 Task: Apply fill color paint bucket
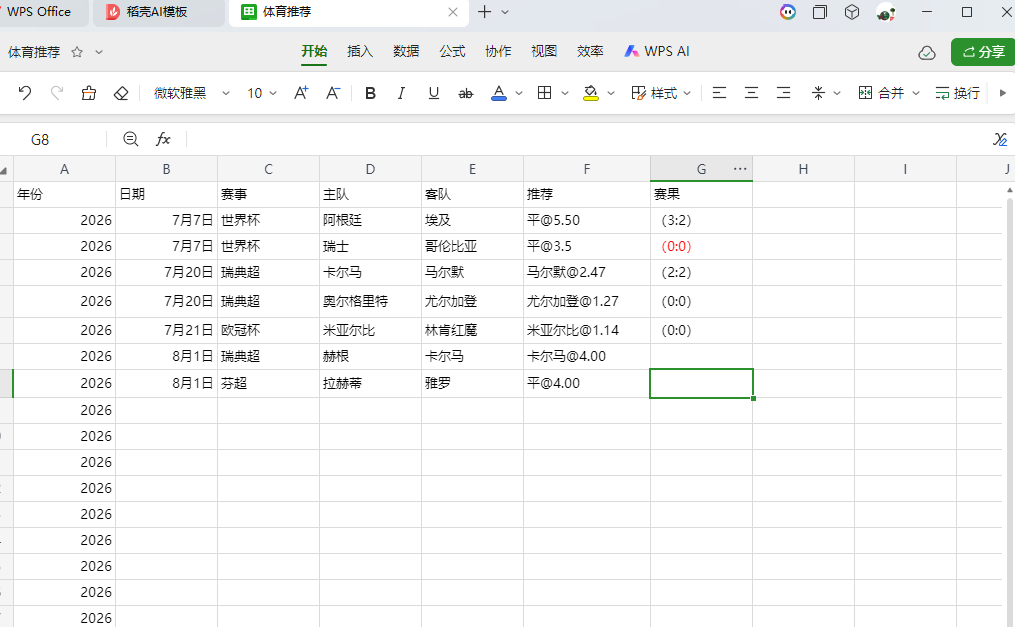click(590, 93)
